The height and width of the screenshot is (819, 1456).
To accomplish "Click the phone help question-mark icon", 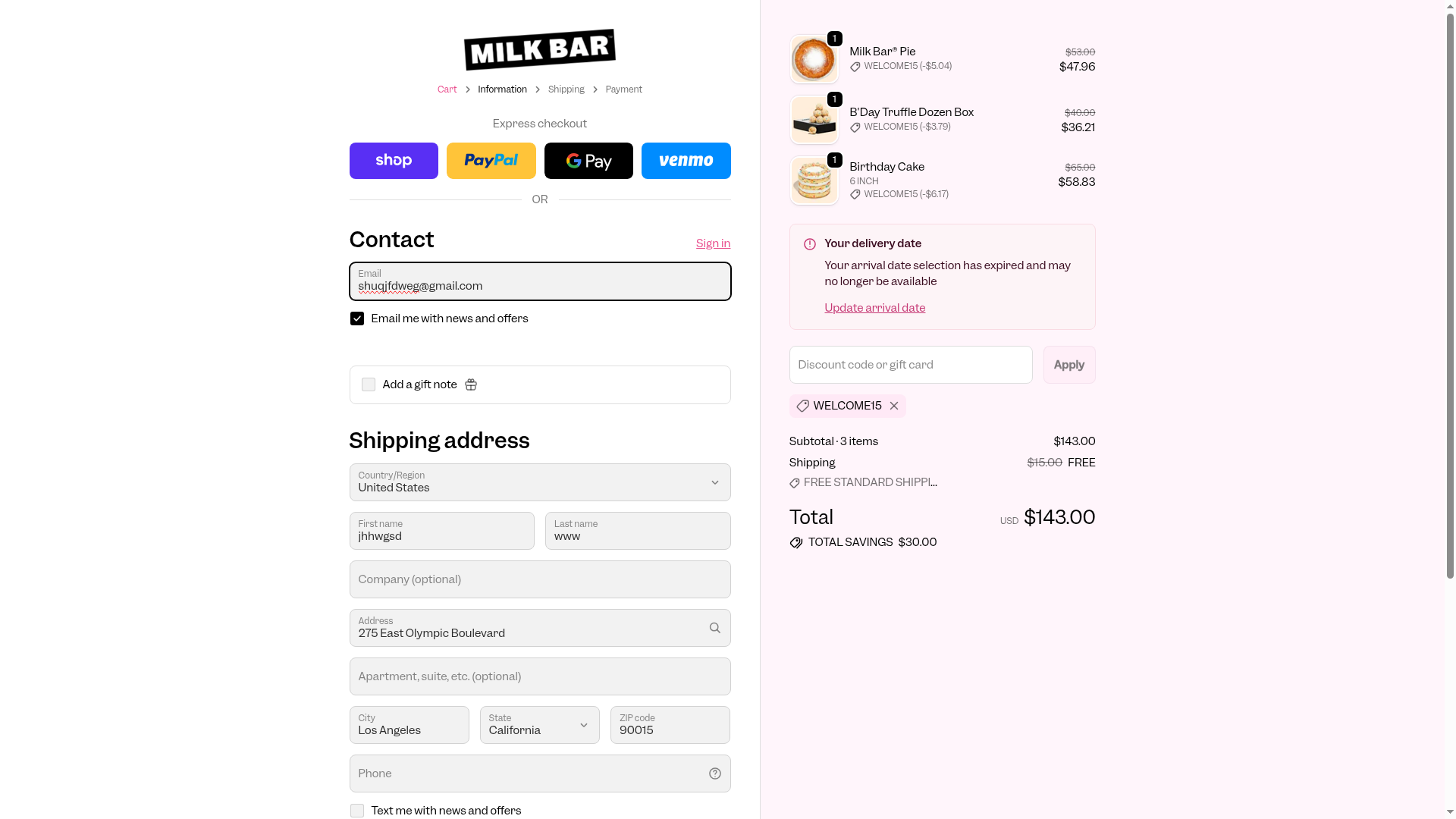I will pos(714,773).
